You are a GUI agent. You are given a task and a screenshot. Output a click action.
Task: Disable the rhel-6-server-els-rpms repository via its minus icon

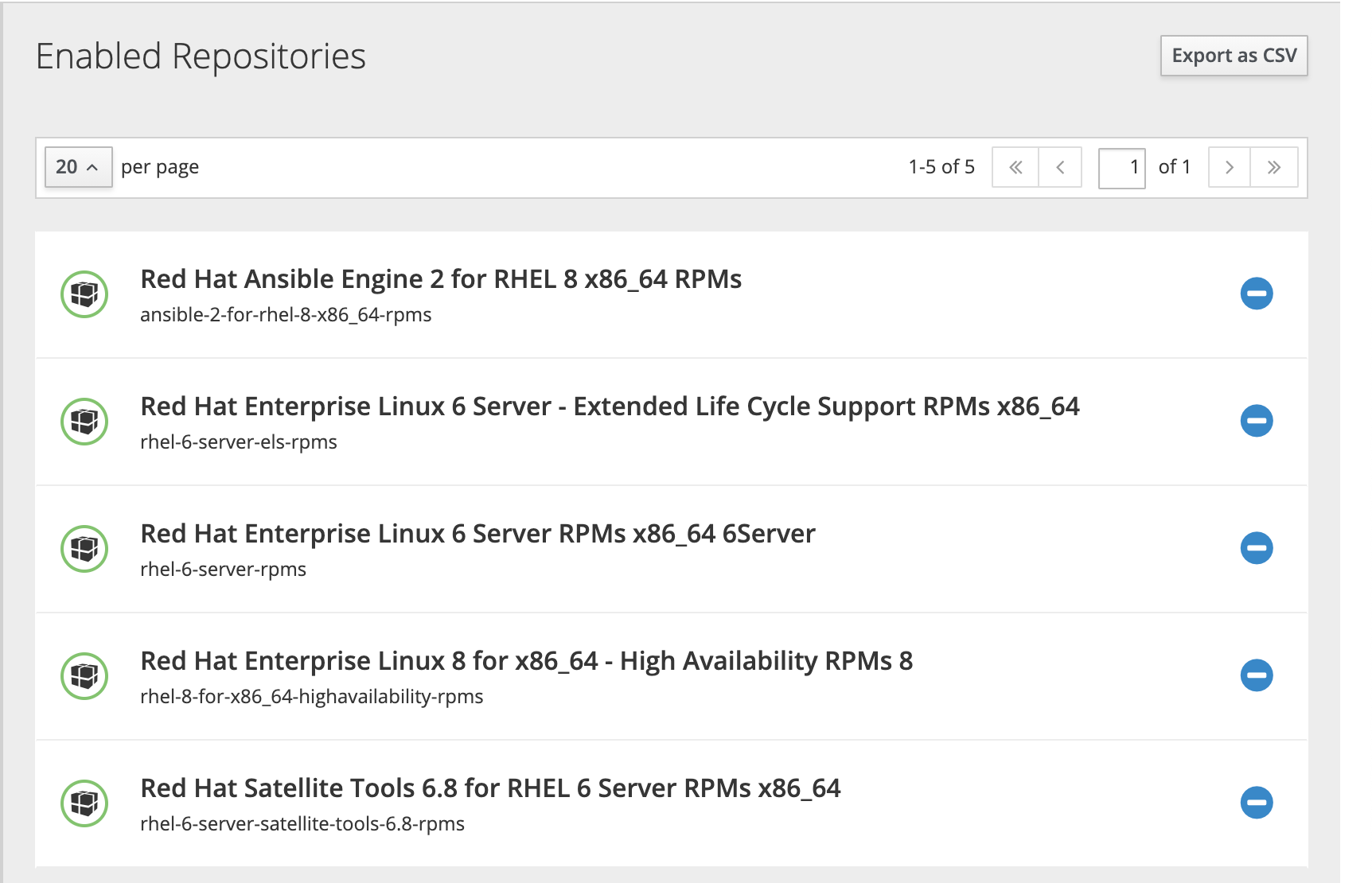click(x=1256, y=421)
